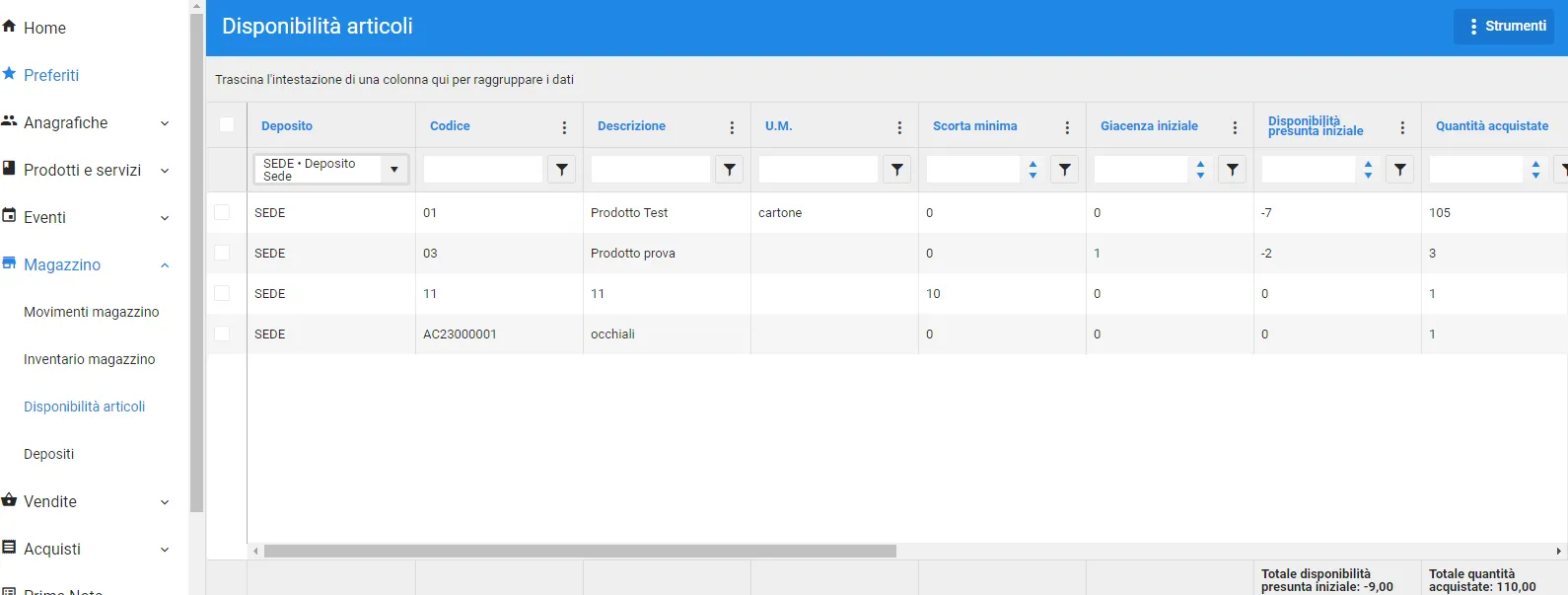Click Disponibilità presunta filter stepper arrows
This screenshot has width=1568, height=595.
pos(1368,170)
